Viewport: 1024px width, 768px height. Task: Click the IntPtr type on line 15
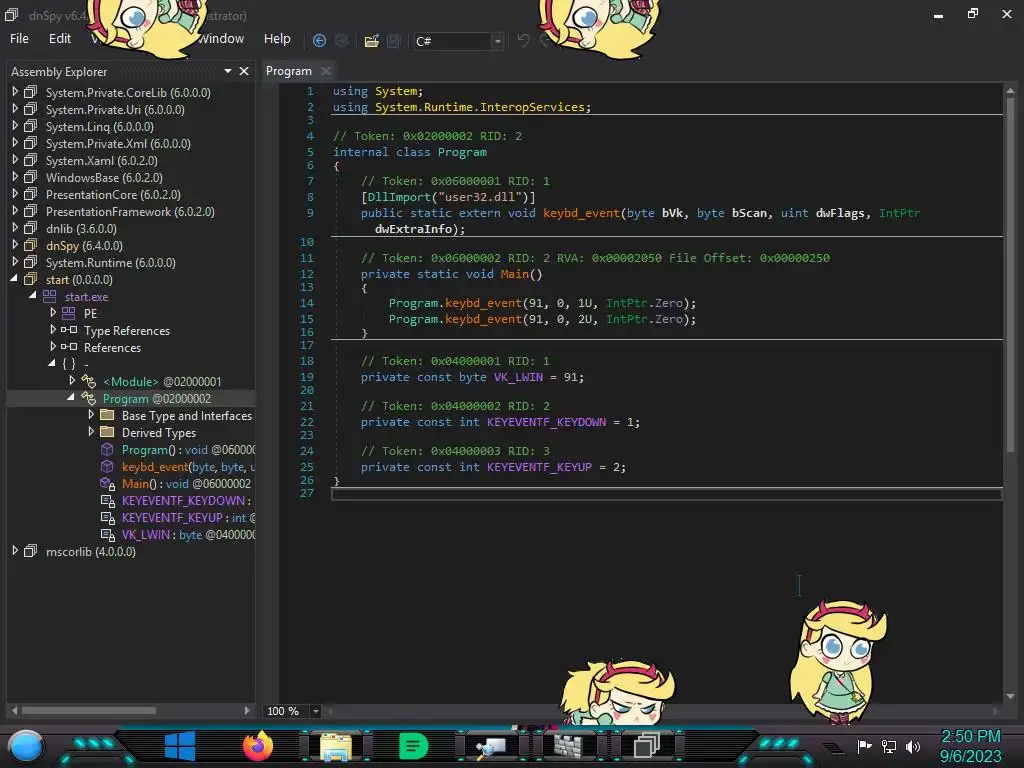(x=626, y=319)
